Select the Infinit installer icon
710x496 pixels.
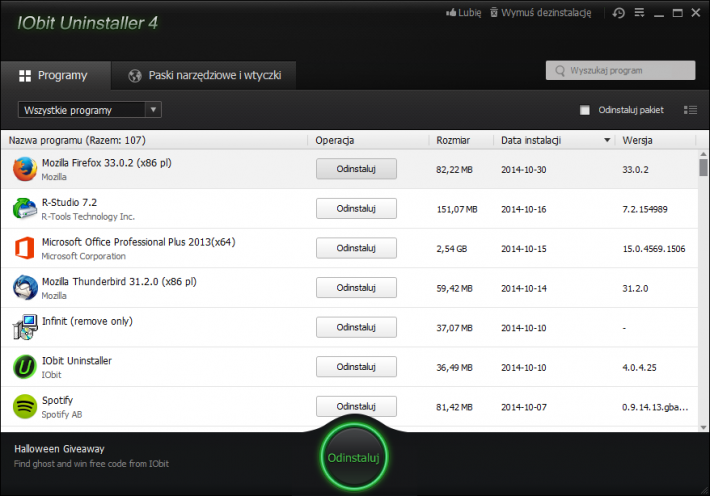(x=24, y=327)
